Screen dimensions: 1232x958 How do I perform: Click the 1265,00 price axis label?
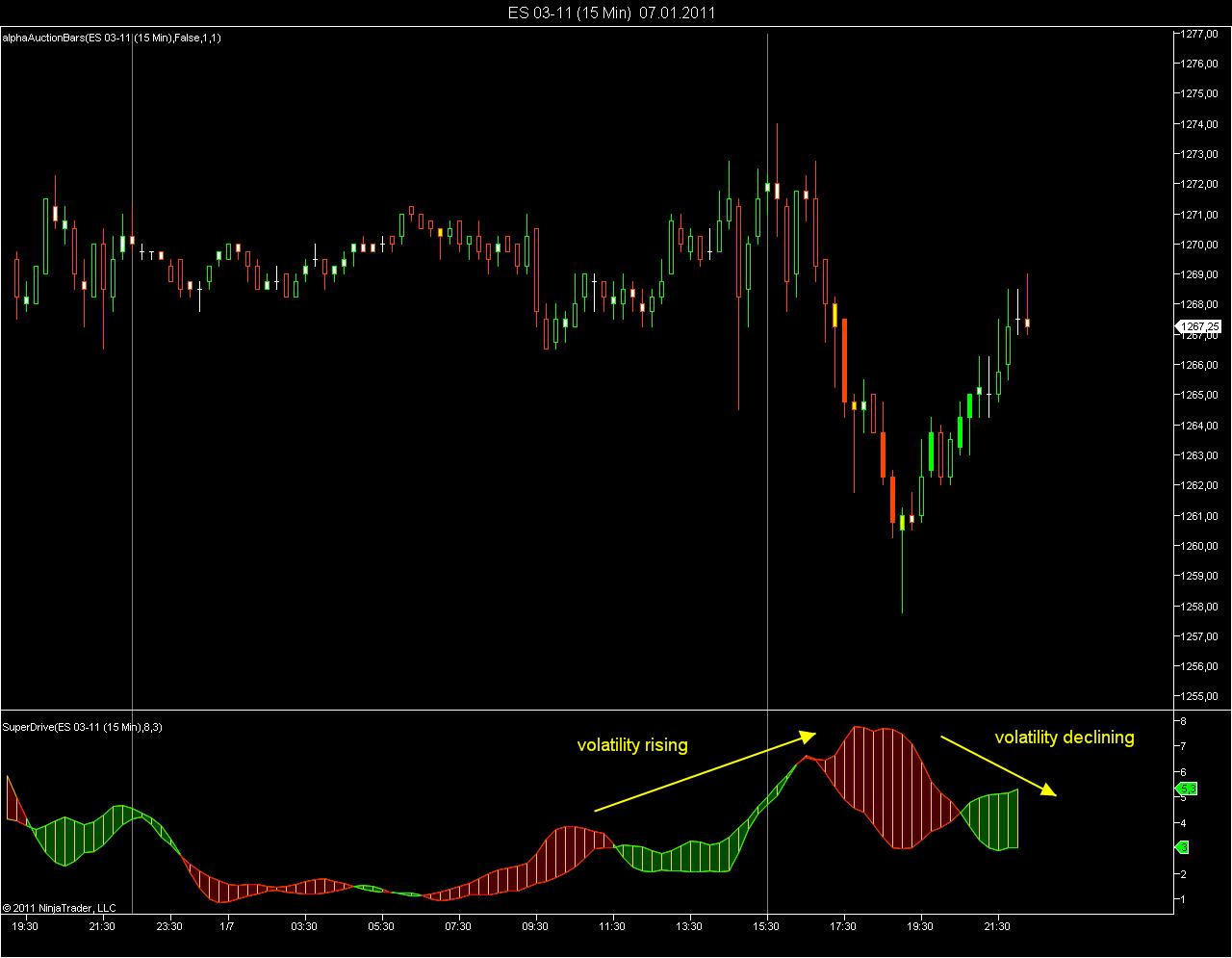coord(1200,396)
